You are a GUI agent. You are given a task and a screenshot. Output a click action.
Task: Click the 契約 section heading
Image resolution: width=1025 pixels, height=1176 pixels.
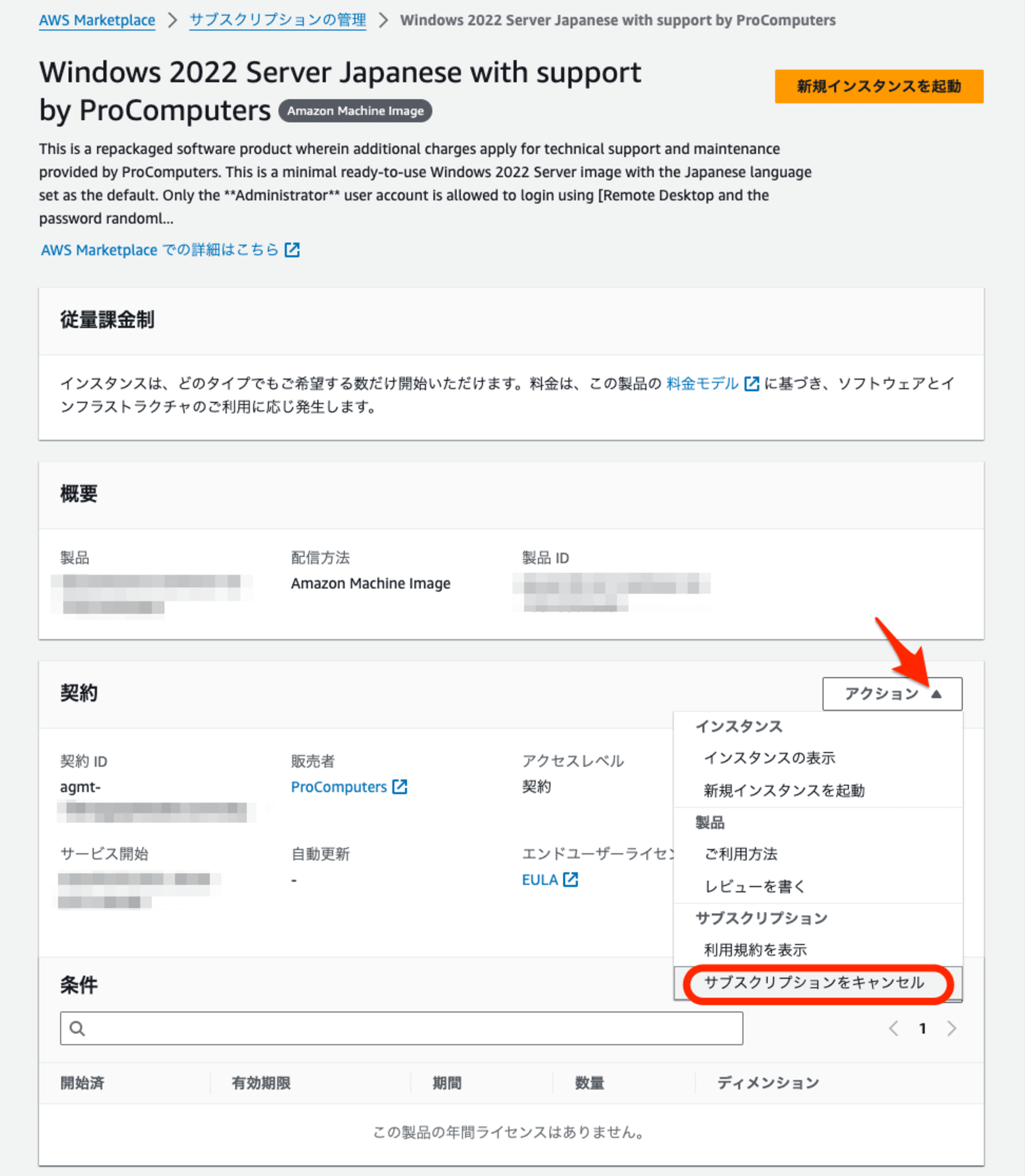pyautogui.click(x=79, y=693)
